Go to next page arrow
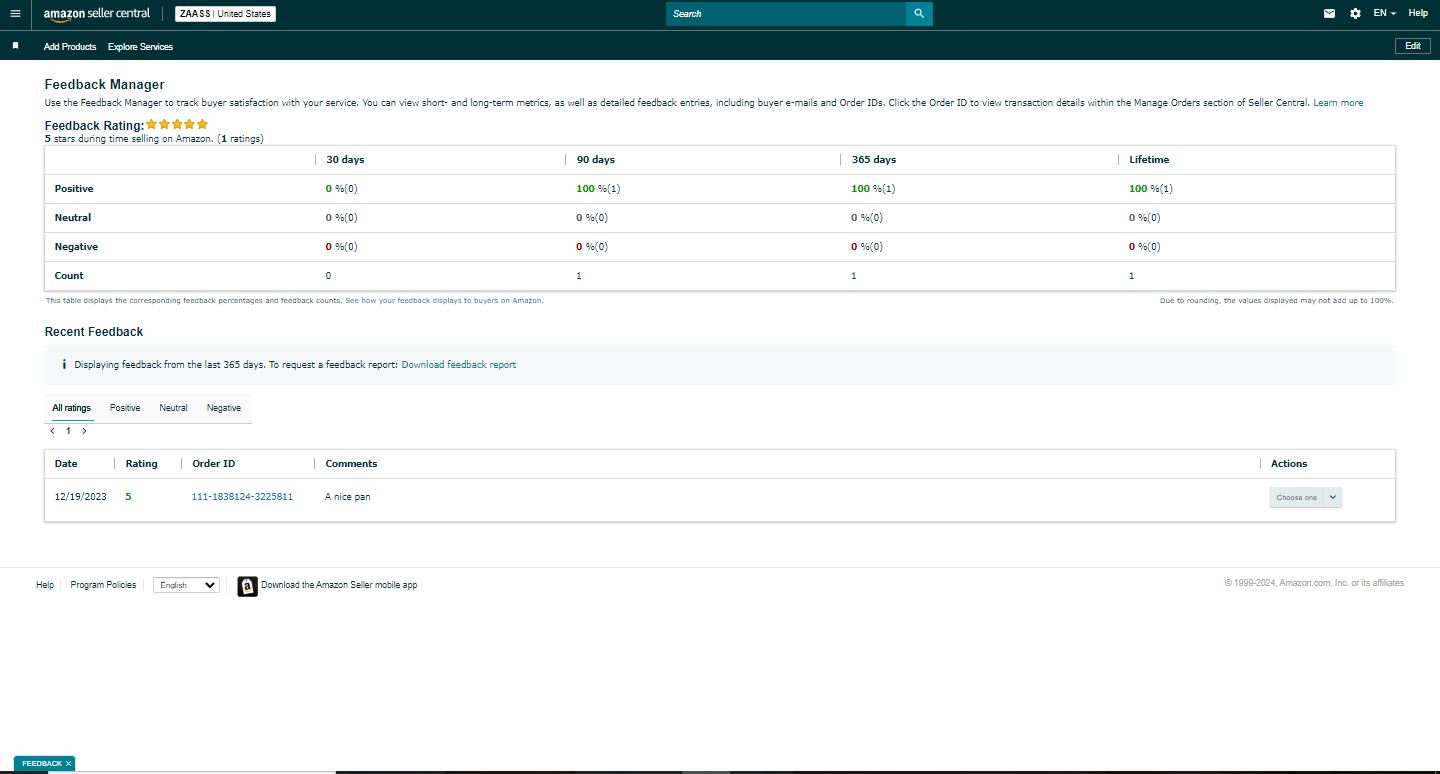Image resolution: width=1440 pixels, height=774 pixels. (84, 431)
